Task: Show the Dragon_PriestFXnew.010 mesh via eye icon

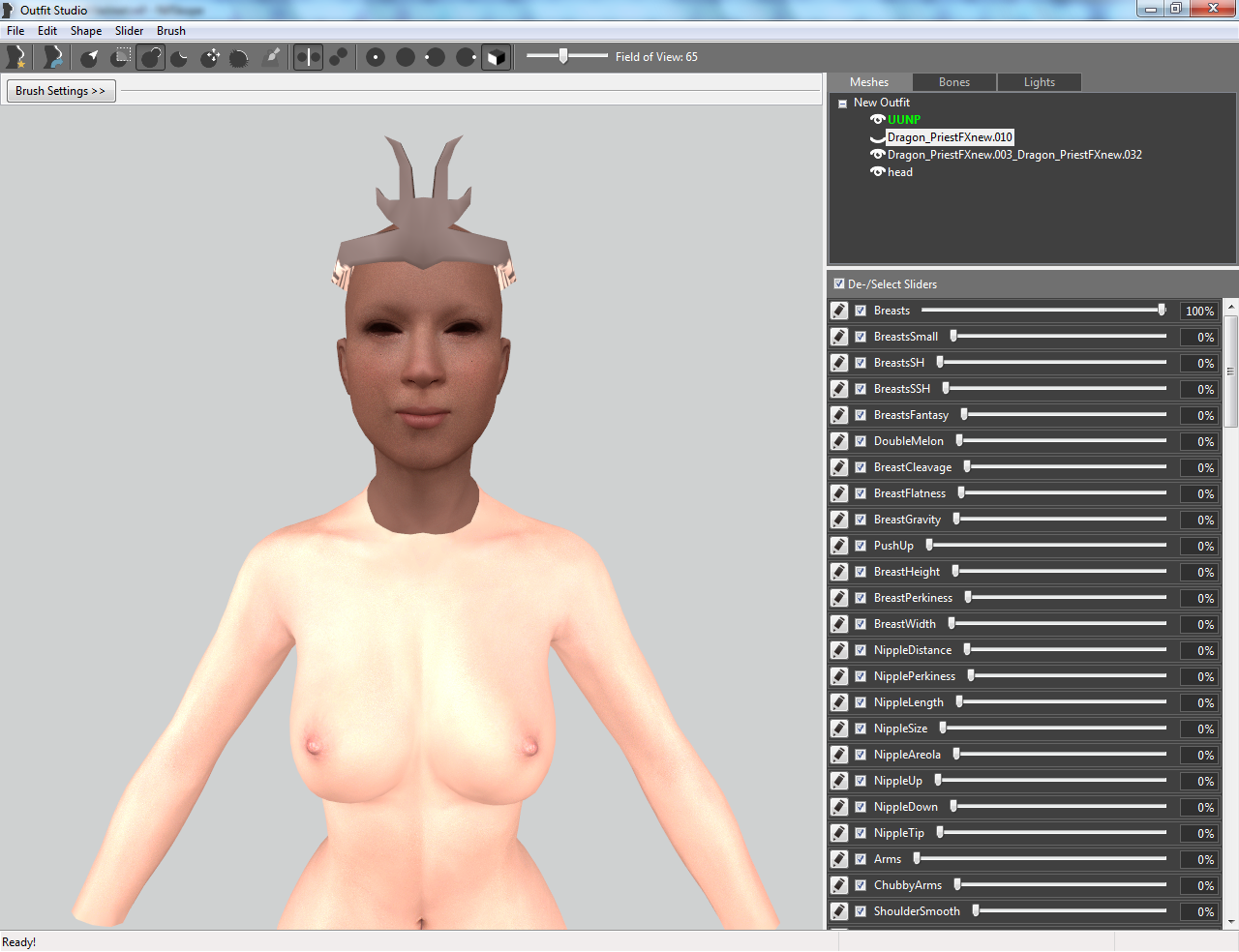Action: 878,138
